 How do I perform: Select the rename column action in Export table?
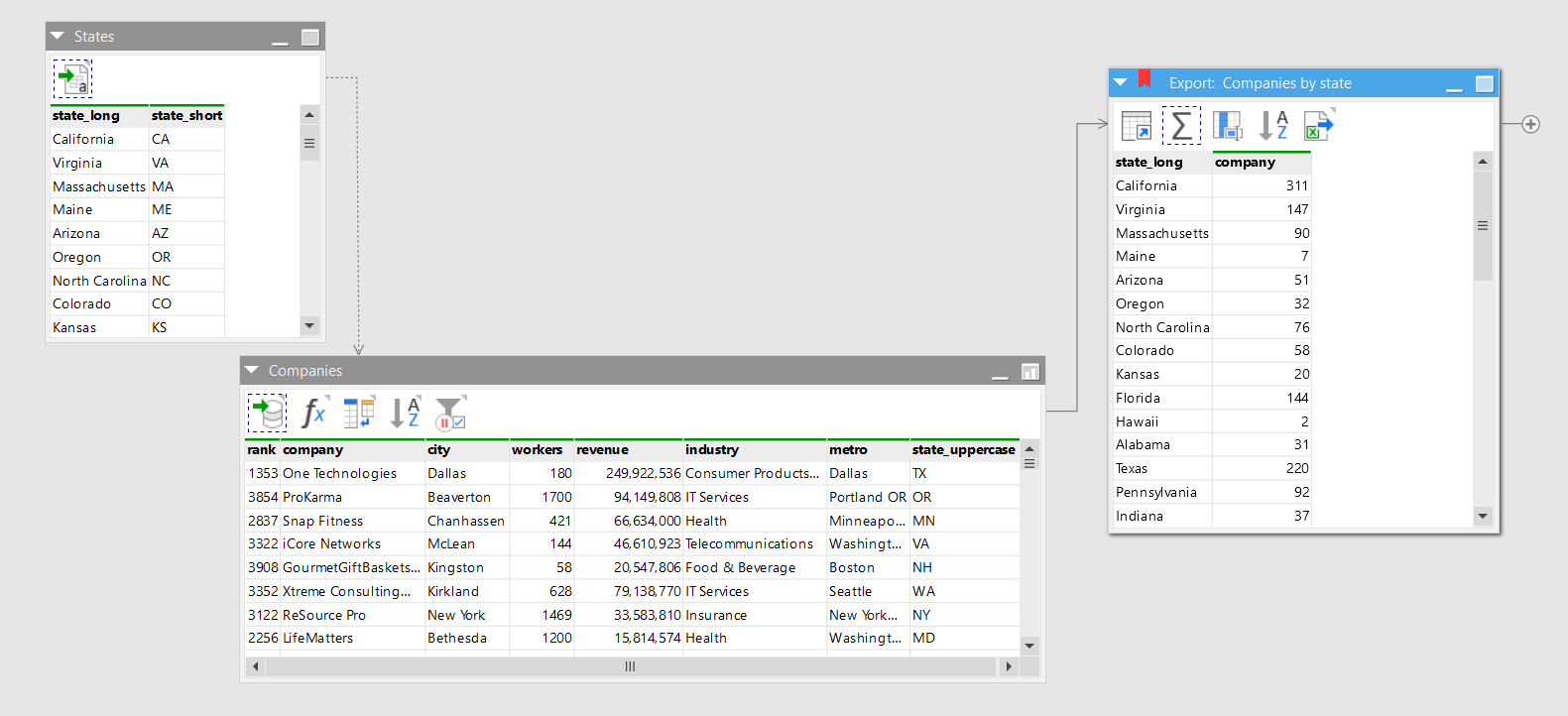(1228, 126)
